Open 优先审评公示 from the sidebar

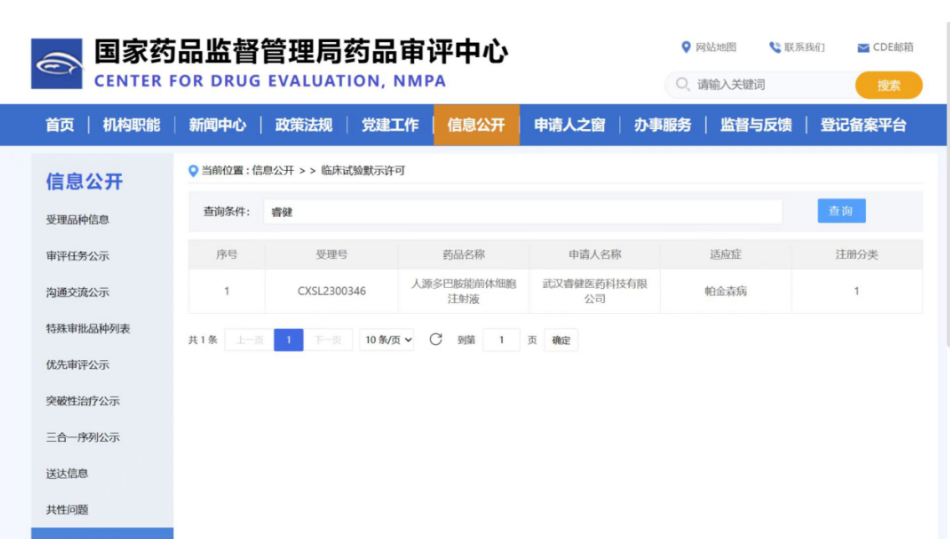click(77, 365)
